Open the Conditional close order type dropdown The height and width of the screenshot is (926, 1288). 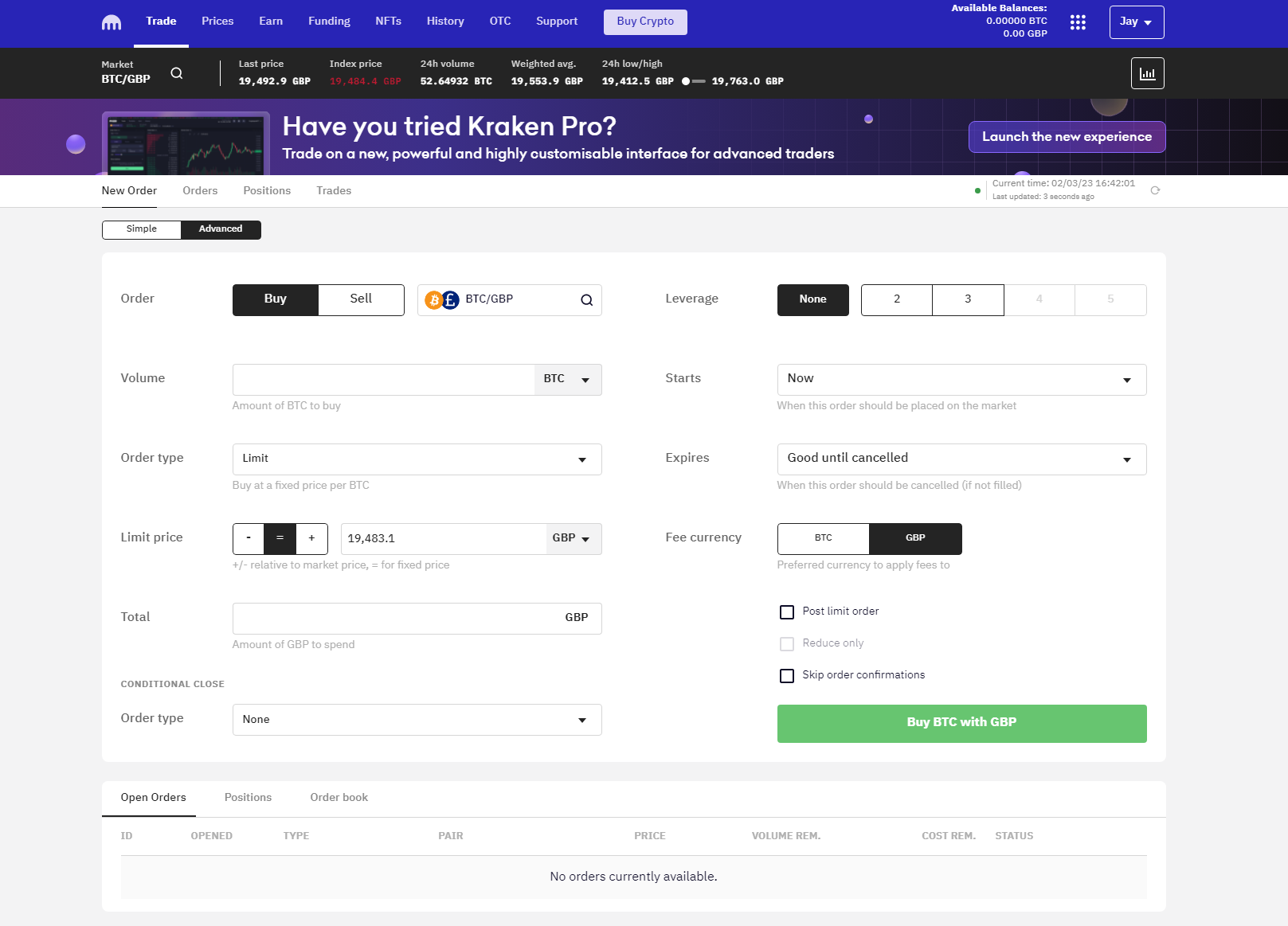click(x=417, y=720)
